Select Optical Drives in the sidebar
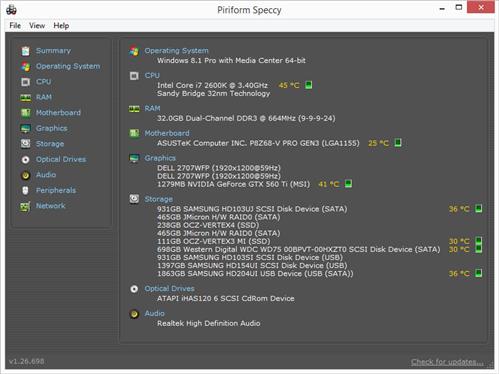499x374 pixels. tap(61, 159)
